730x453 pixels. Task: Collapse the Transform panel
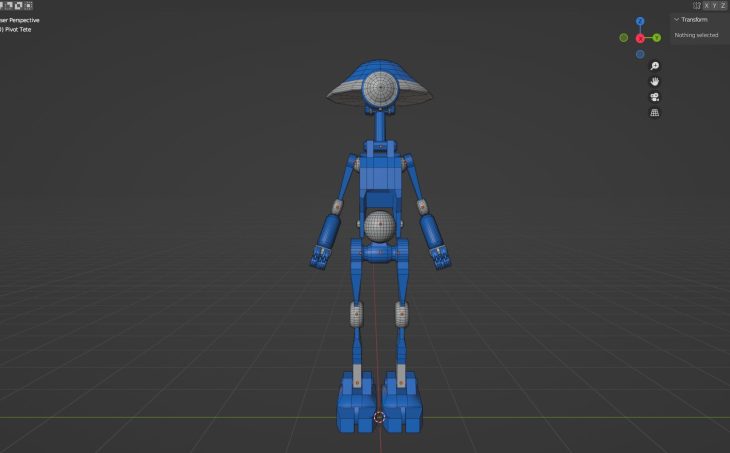tap(677, 19)
